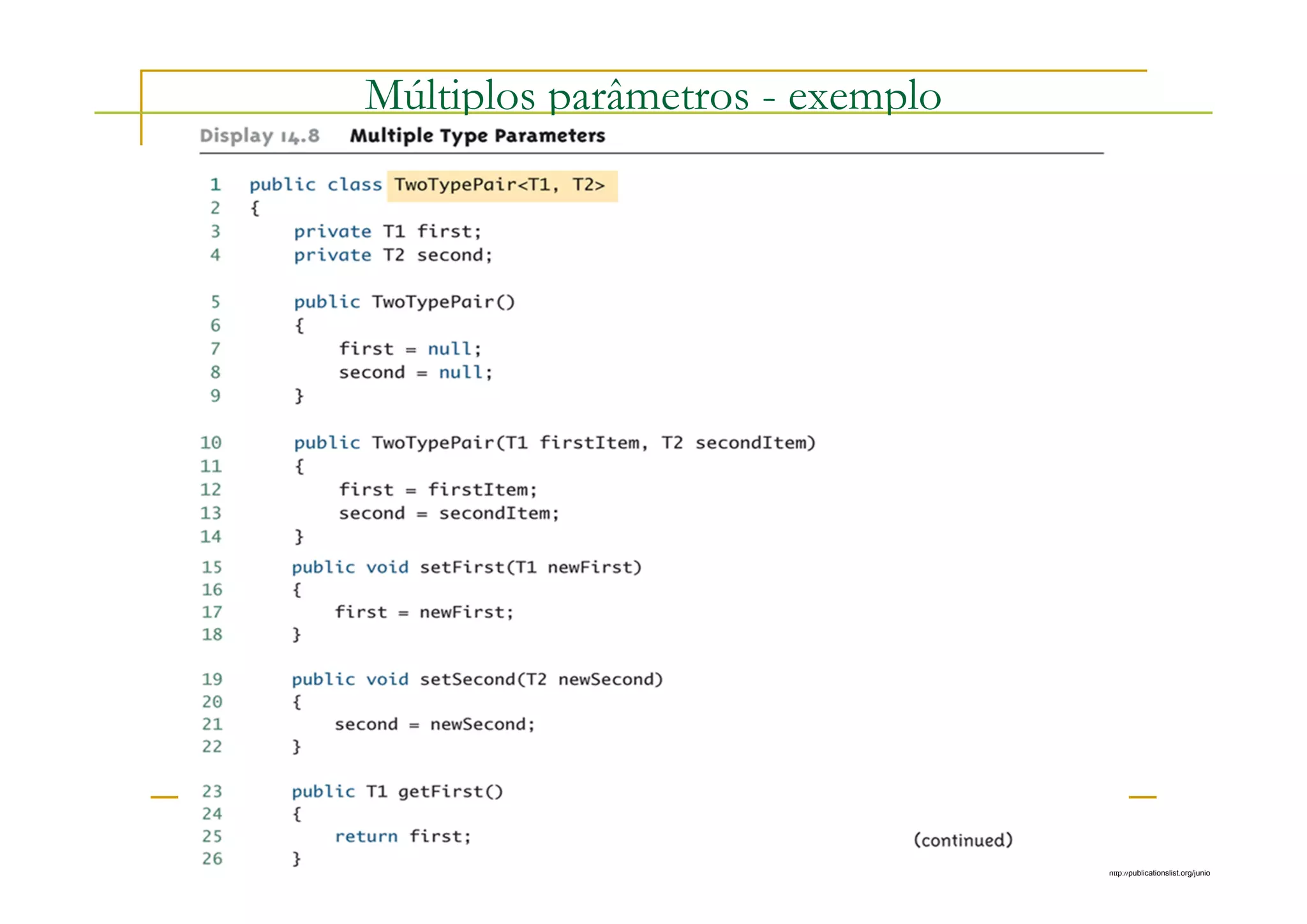This screenshot has height=924, width=1307.
Task: Select the statement 'second = secondItem;'
Action: [449, 514]
